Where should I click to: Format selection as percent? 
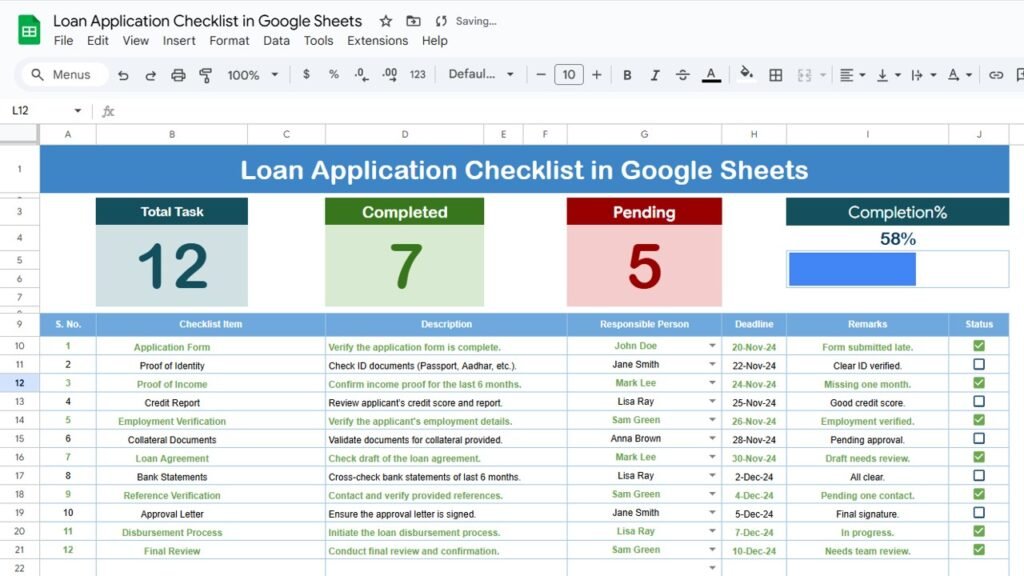pyautogui.click(x=333, y=74)
